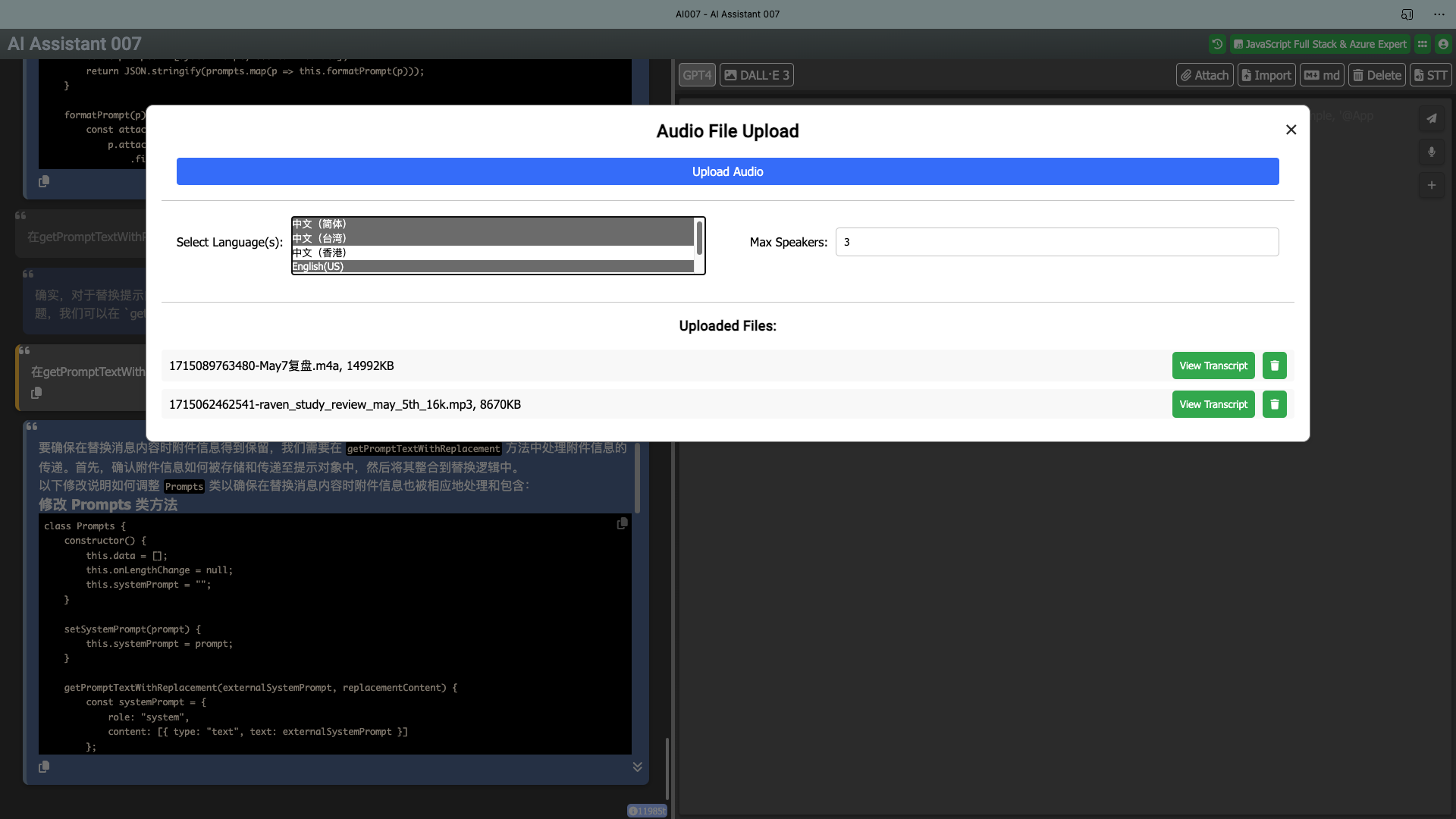Click Upload Audio button
The height and width of the screenshot is (819, 1456).
[x=728, y=171]
